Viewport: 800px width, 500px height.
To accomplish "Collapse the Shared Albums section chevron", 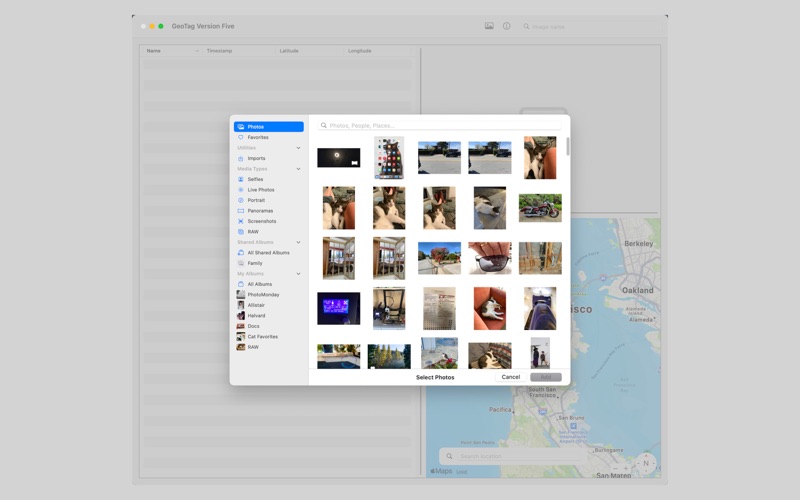I will [298, 242].
